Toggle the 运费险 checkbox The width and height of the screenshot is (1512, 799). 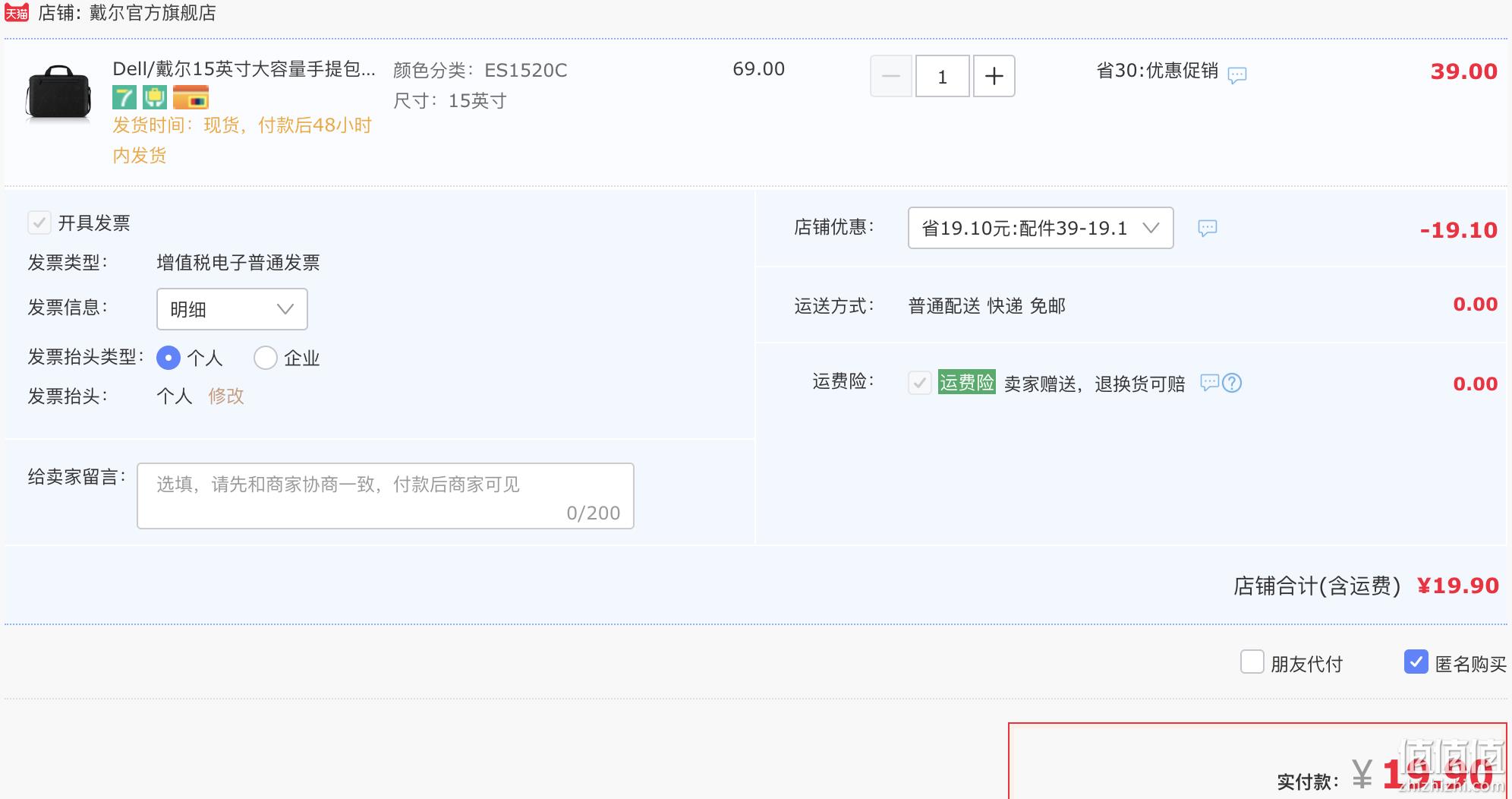click(x=920, y=383)
